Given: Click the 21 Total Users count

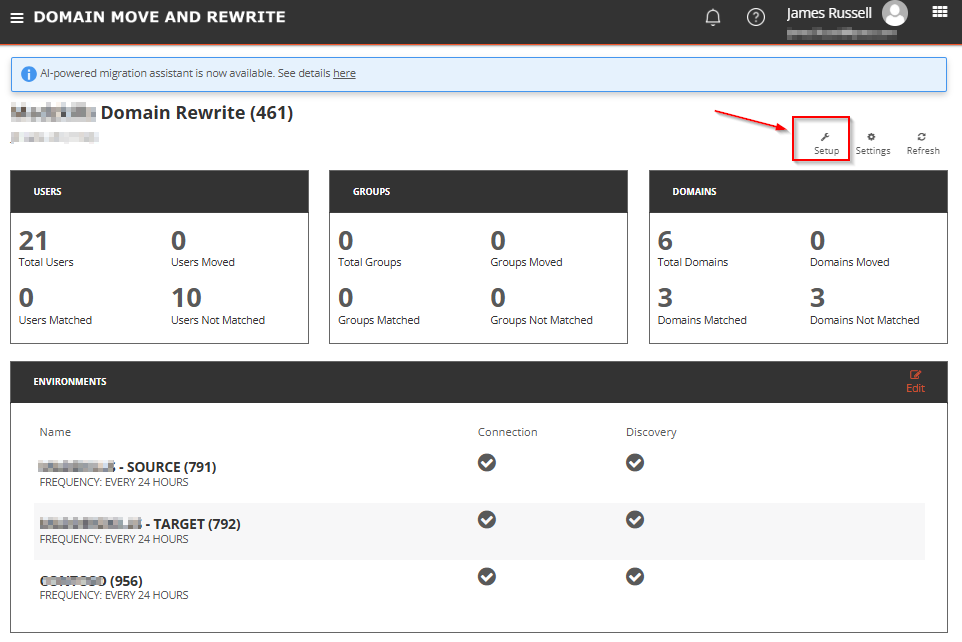Looking at the screenshot, I should pyautogui.click(x=33, y=241).
